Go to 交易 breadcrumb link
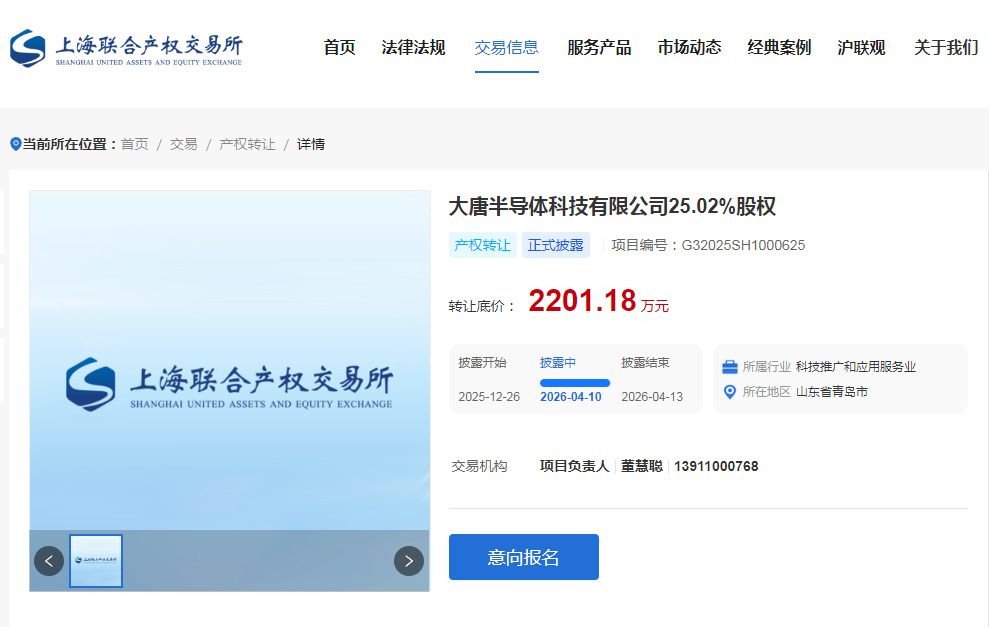 (184, 144)
